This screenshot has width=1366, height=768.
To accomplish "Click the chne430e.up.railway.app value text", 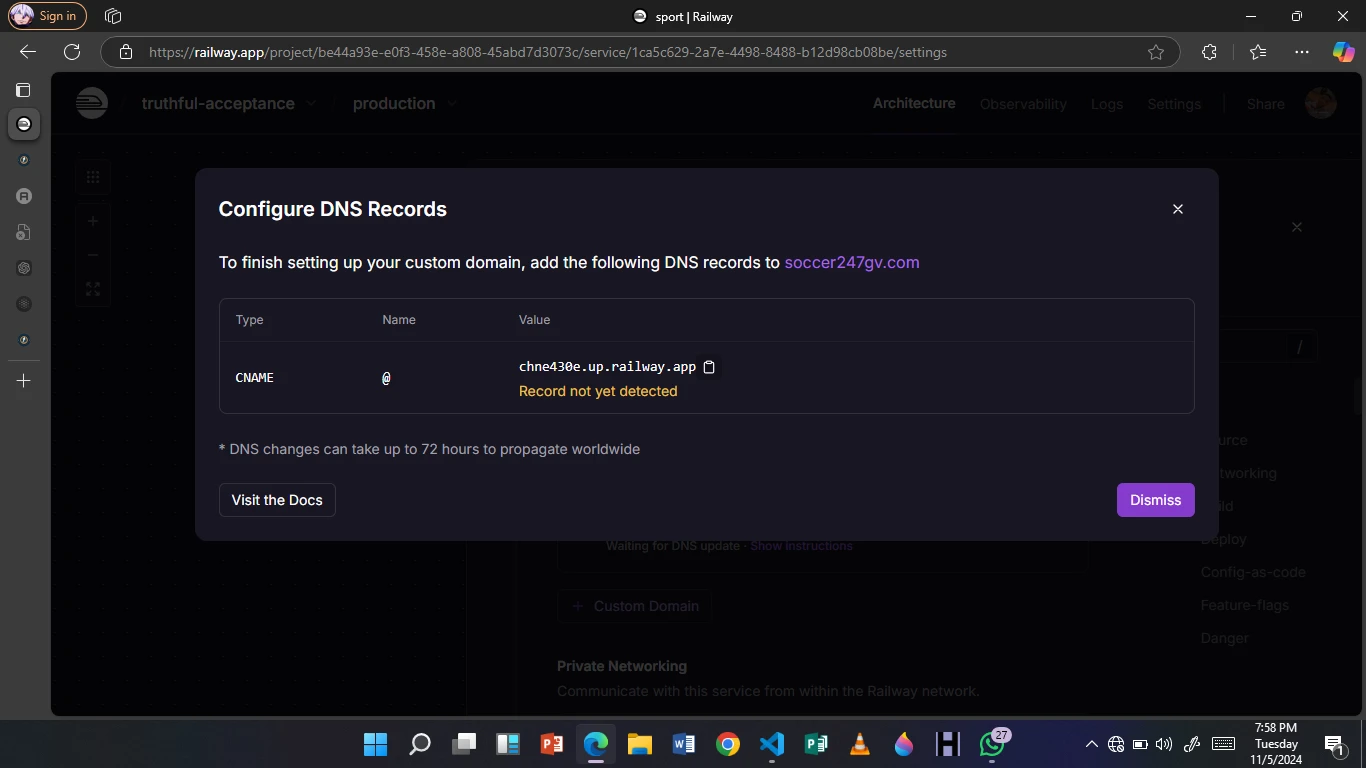I will click(607, 367).
